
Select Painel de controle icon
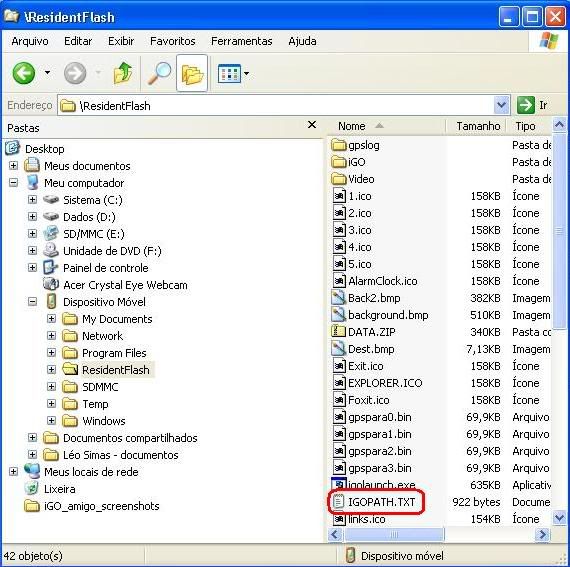coord(51,268)
